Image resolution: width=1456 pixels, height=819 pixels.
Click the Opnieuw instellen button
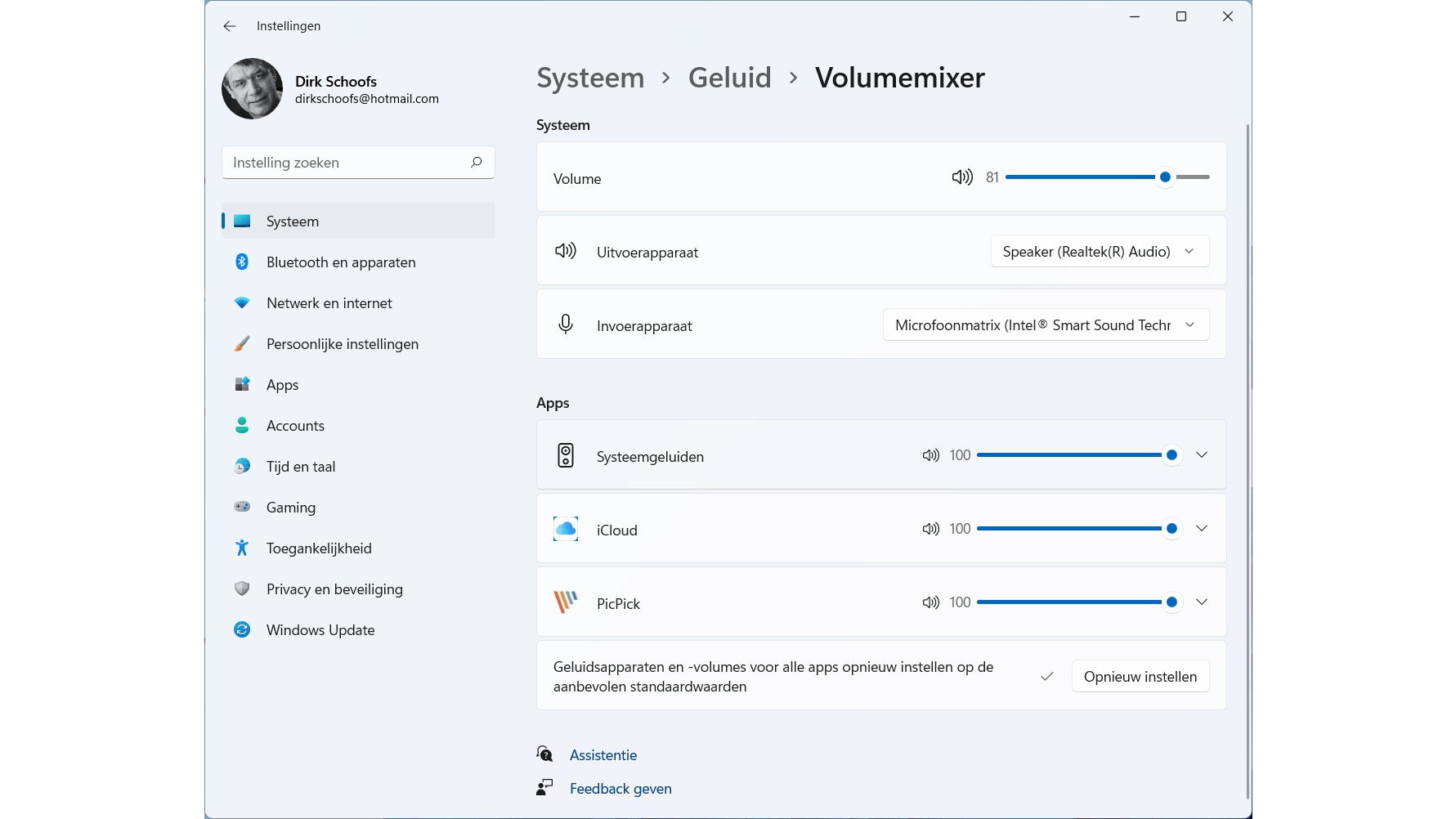(x=1140, y=677)
